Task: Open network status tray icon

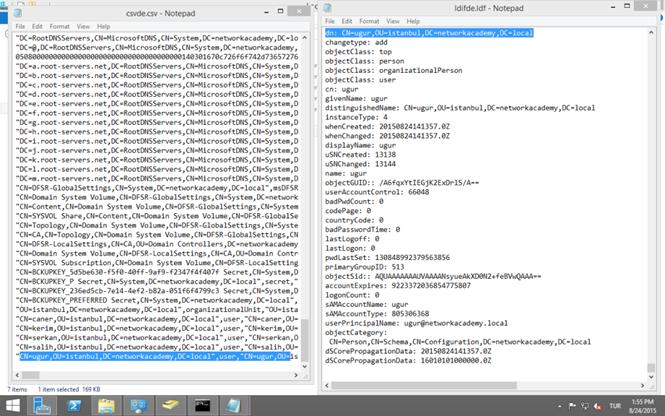Action: tap(585, 406)
